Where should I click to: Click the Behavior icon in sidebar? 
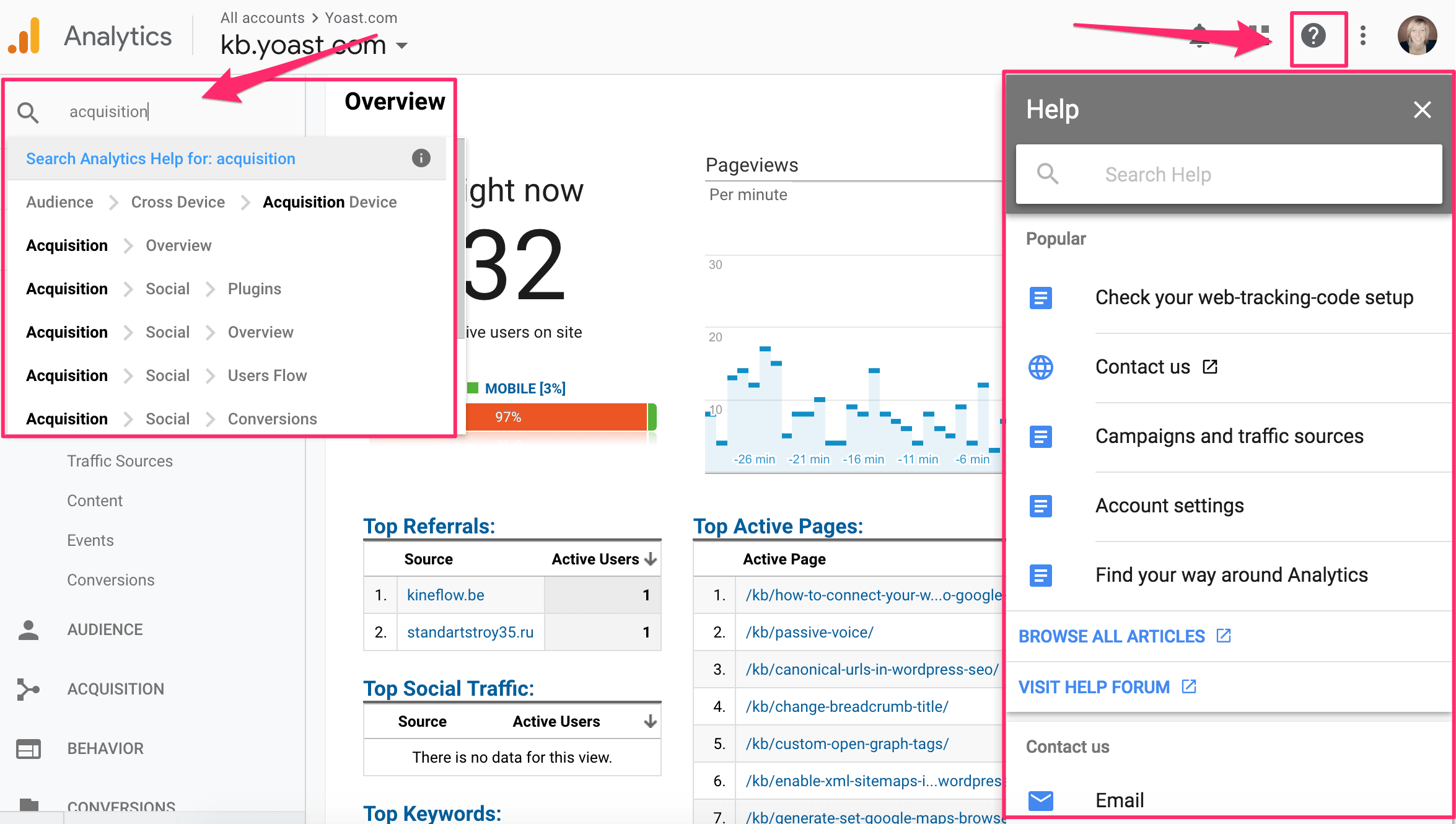29,748
